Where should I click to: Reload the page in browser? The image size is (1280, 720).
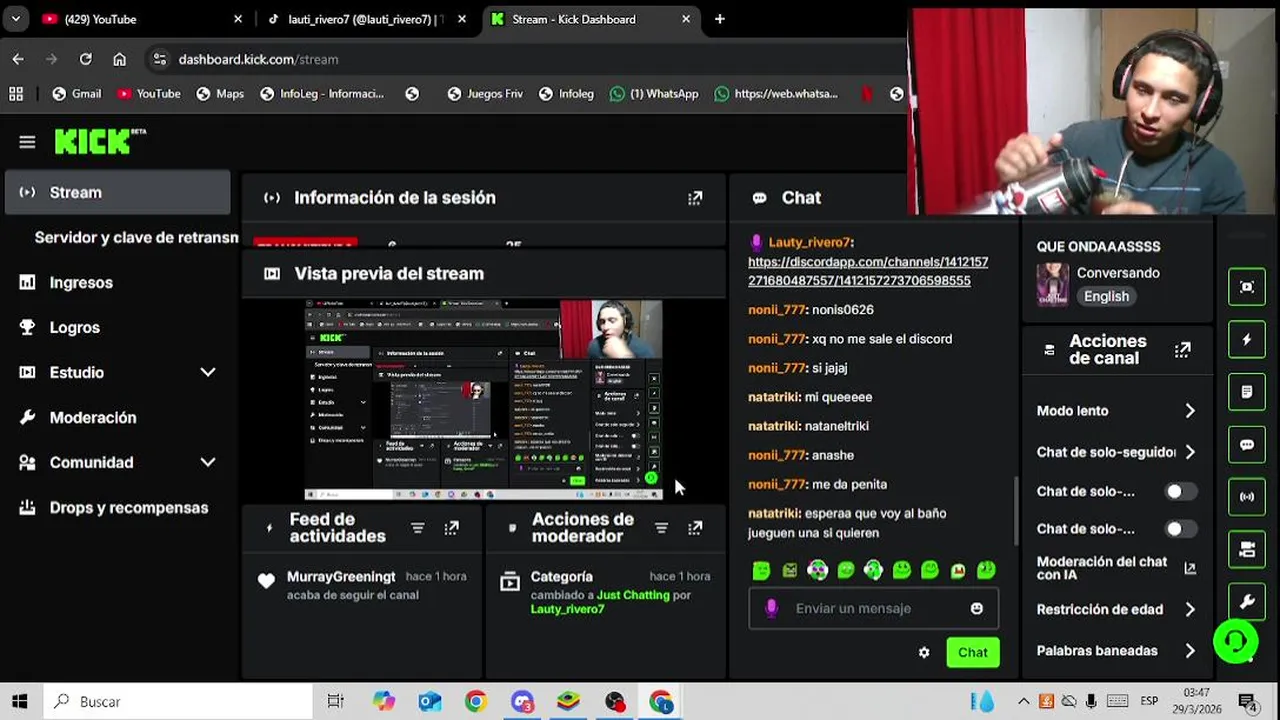[86, 59]
